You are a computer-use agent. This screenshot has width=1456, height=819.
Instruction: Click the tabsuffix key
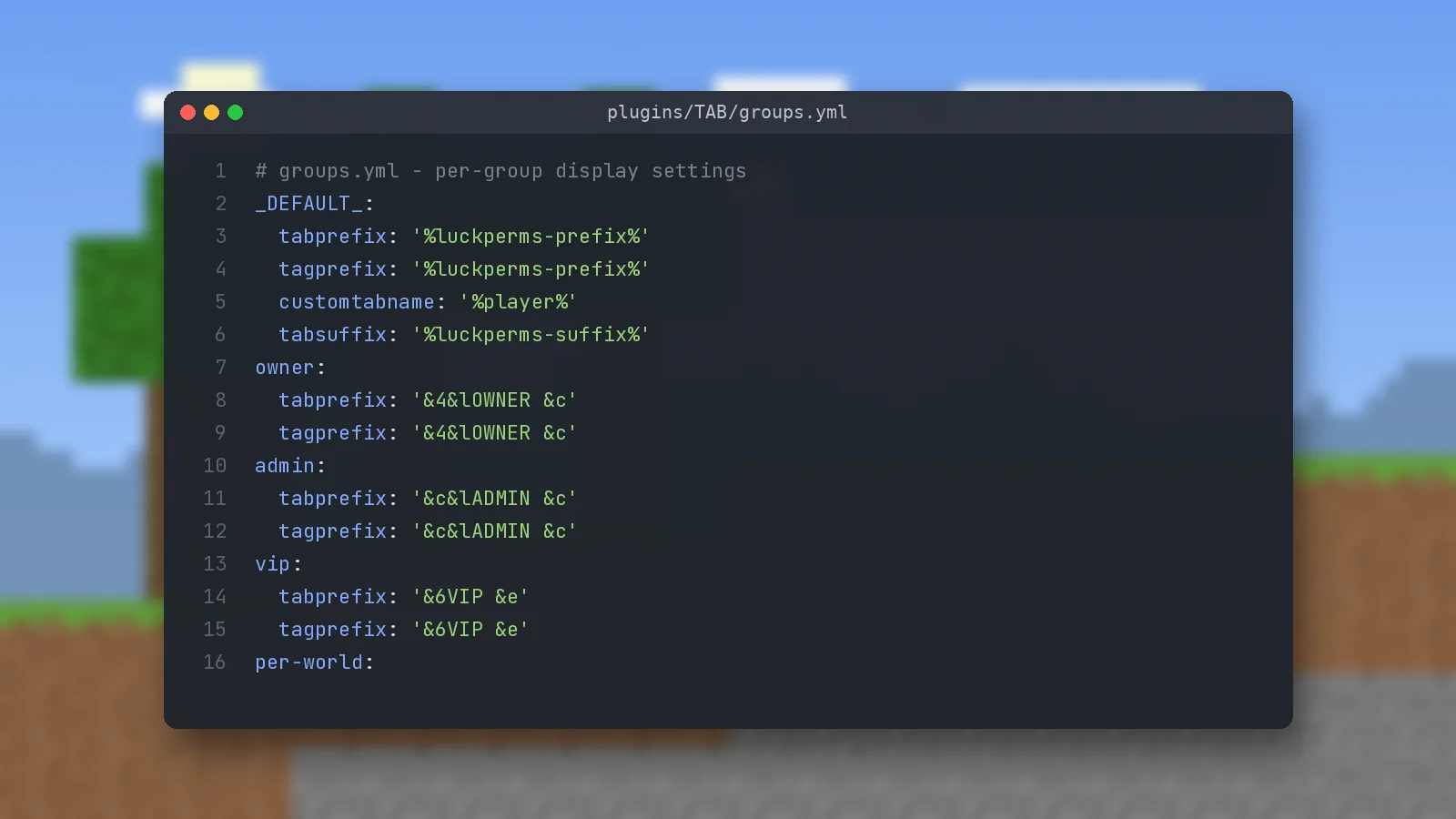click(333, 335)
